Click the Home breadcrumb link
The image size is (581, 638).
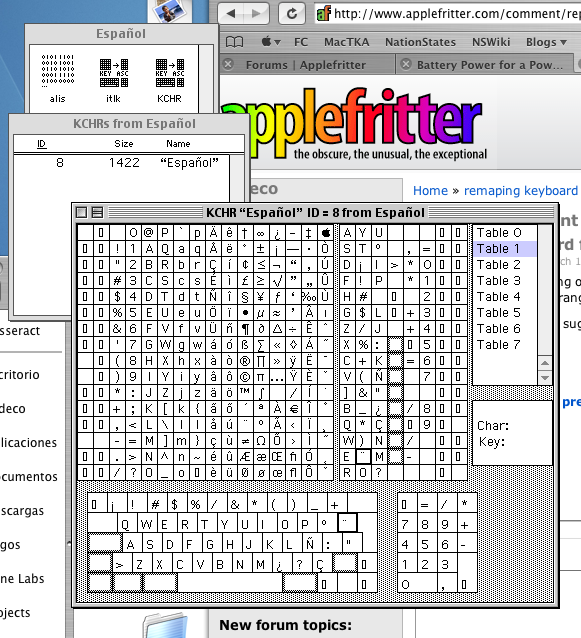point(430,190)
